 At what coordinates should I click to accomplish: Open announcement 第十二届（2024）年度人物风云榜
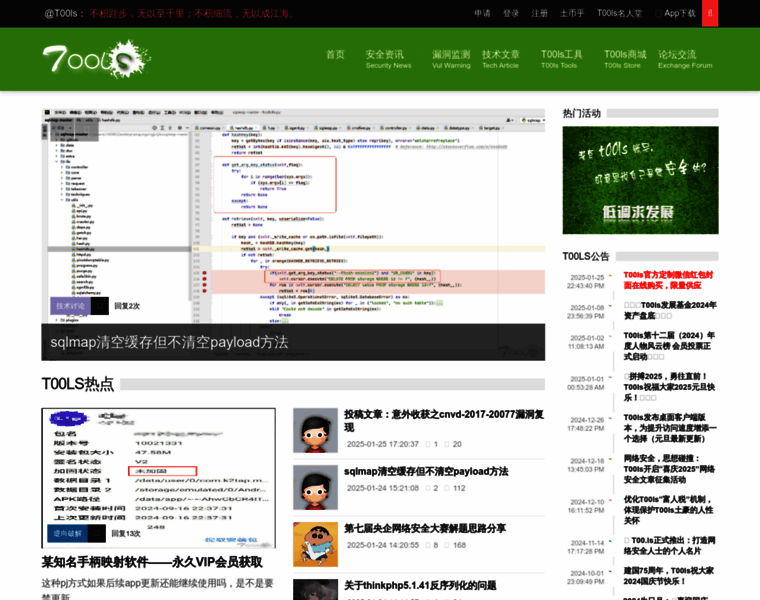(x=669, y=346)
